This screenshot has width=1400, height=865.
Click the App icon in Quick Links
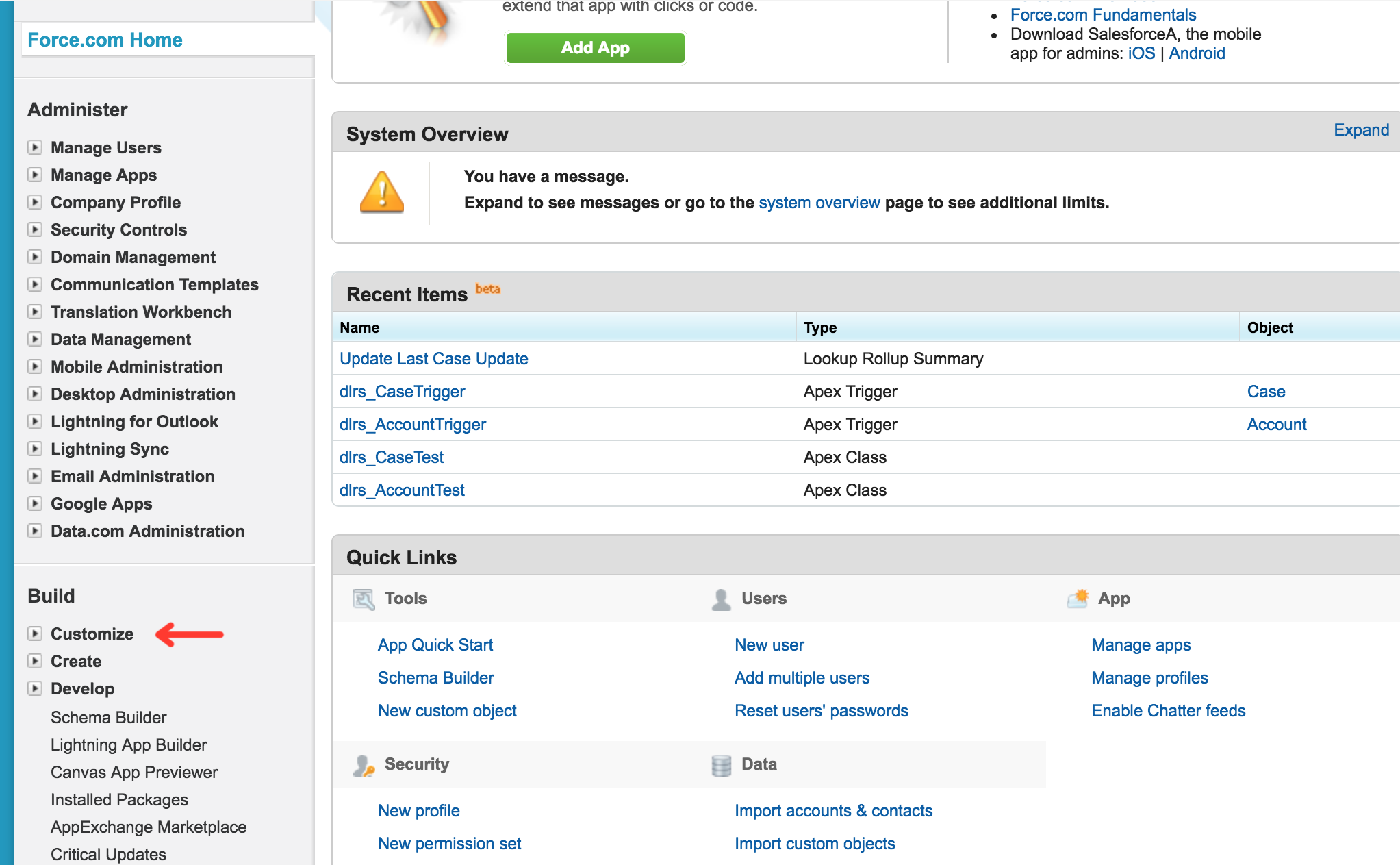click(1078, 598)
